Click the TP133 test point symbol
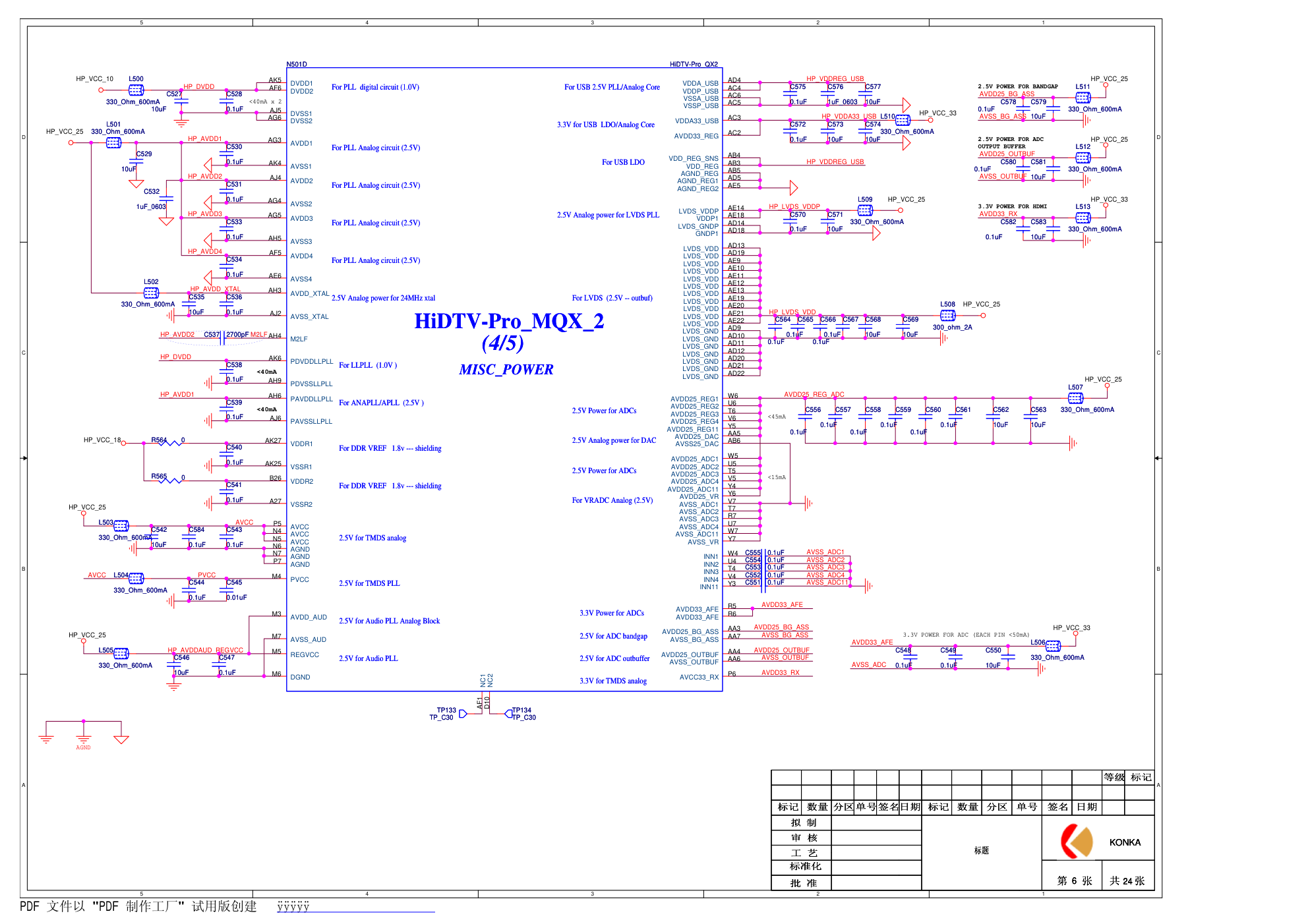 tap(463, 714)
